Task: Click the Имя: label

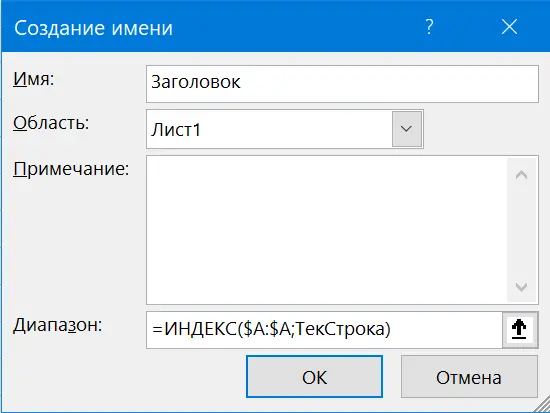Action: pos(34,79)
